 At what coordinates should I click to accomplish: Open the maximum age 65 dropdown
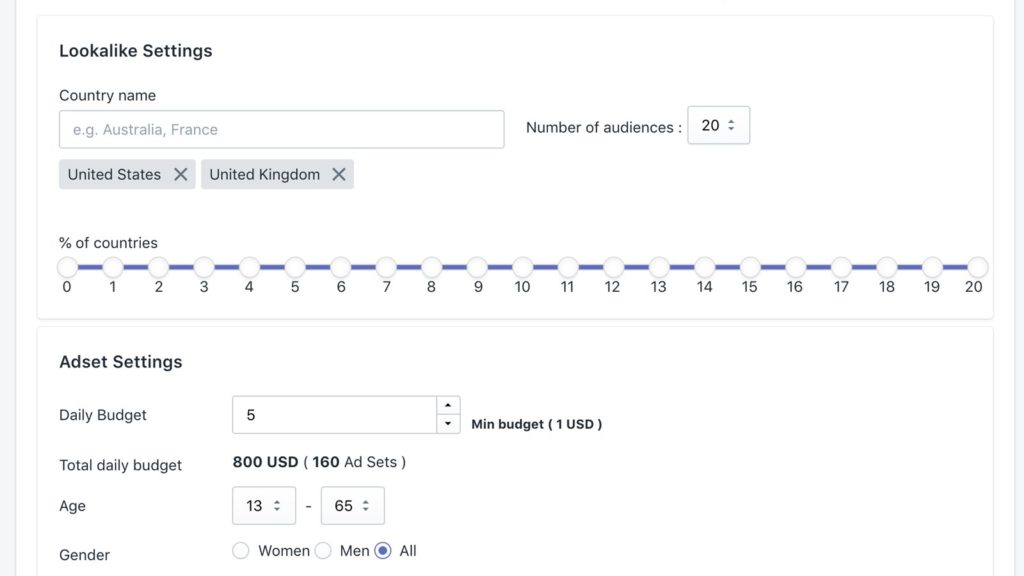(x=353, y=505)
